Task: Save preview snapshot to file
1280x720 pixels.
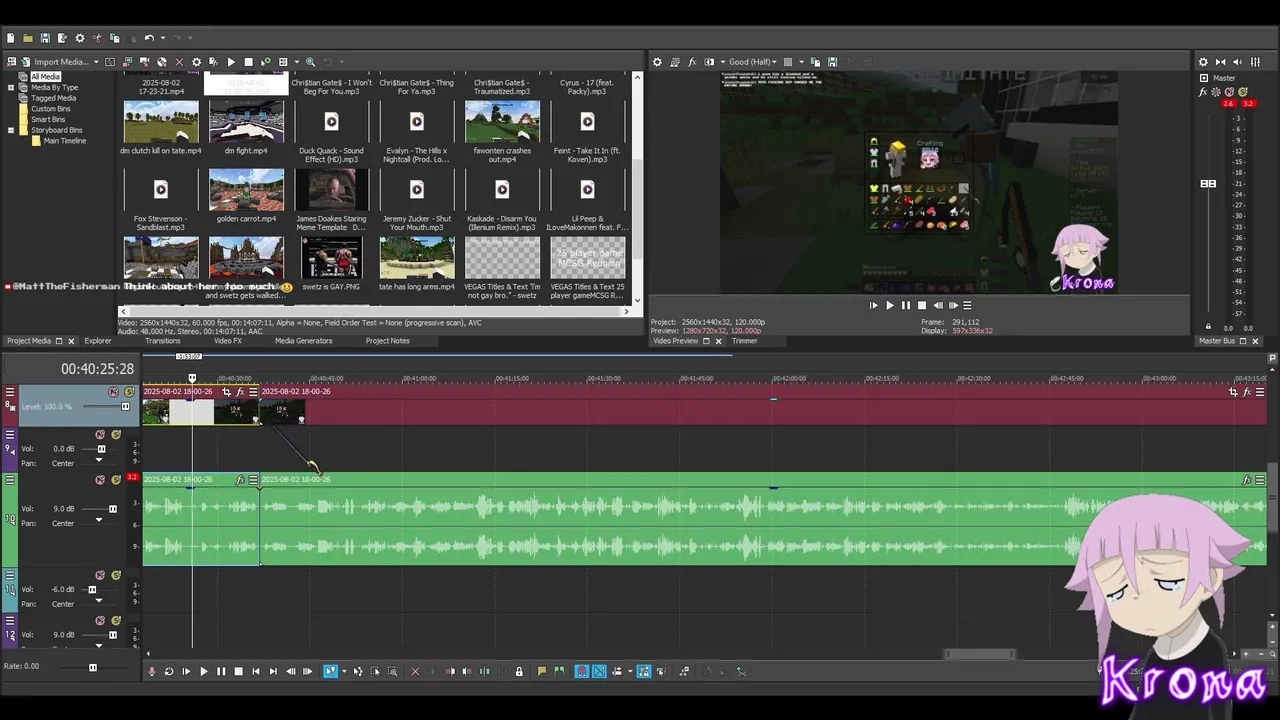Action: pyautogui.click(x=832, y=62)
